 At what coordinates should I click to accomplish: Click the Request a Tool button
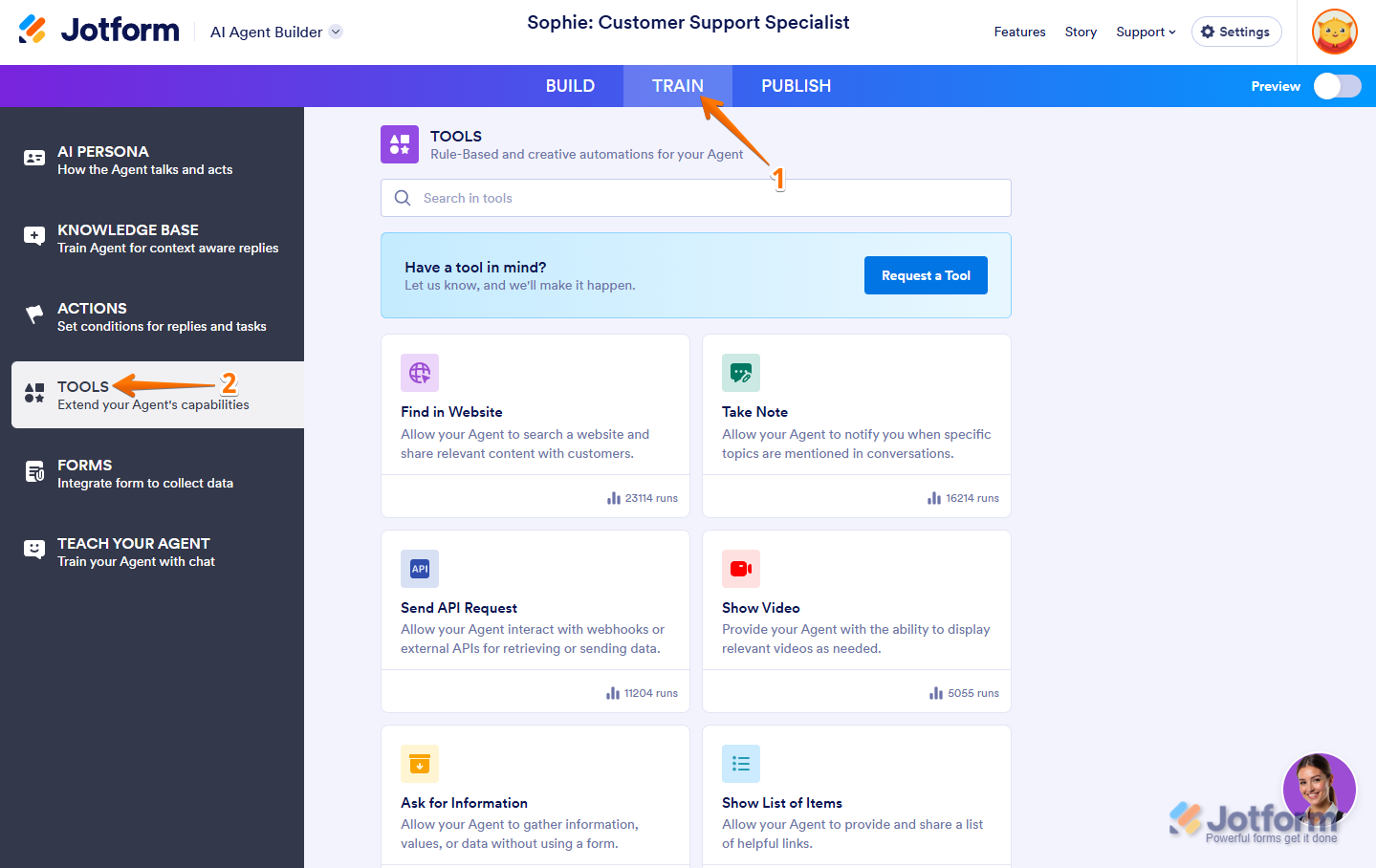tap(926, 275)
